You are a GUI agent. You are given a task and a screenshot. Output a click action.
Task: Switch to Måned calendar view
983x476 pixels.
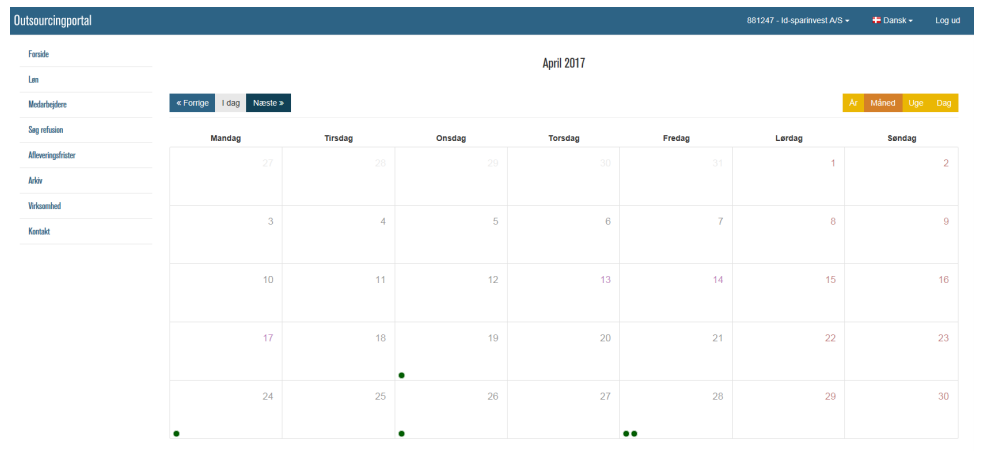[x=883, y=103]
